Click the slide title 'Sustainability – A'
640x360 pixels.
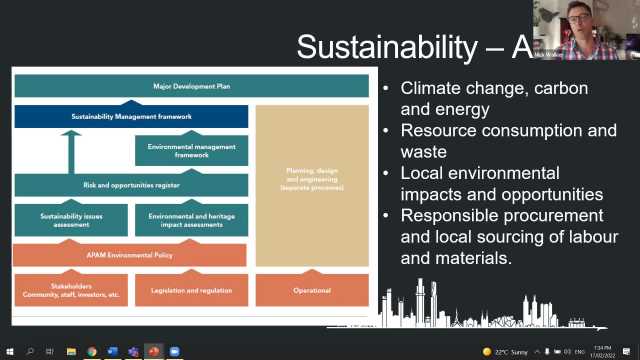click(415, 47)
